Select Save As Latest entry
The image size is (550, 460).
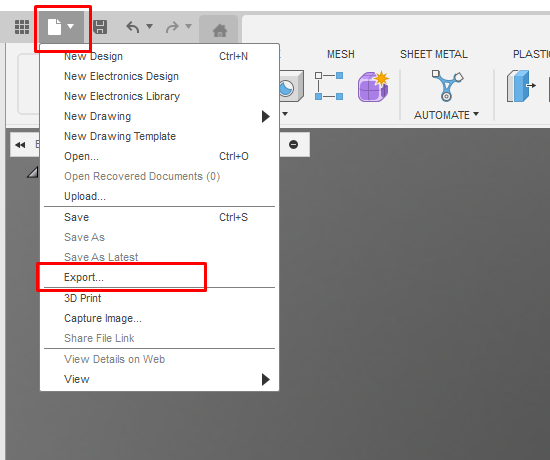click(x=159, y=257)
